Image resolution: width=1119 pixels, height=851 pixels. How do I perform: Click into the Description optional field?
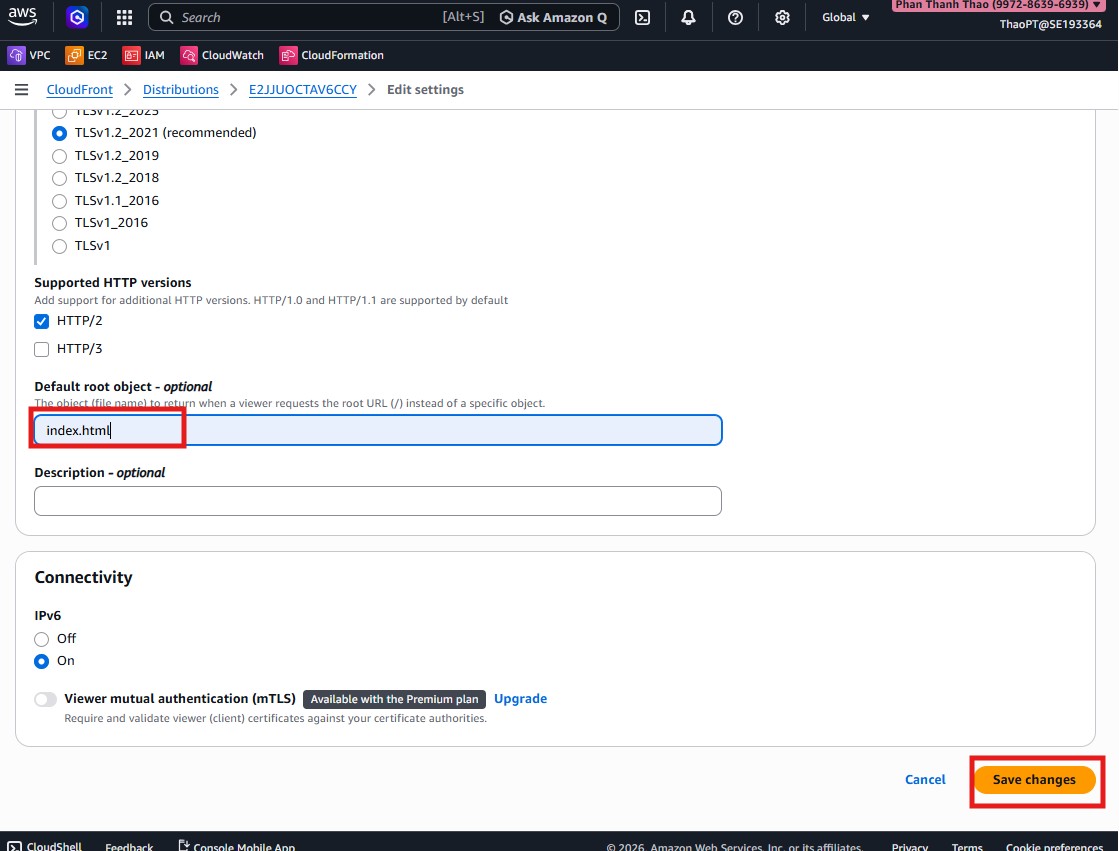click(x=377, y=501)
